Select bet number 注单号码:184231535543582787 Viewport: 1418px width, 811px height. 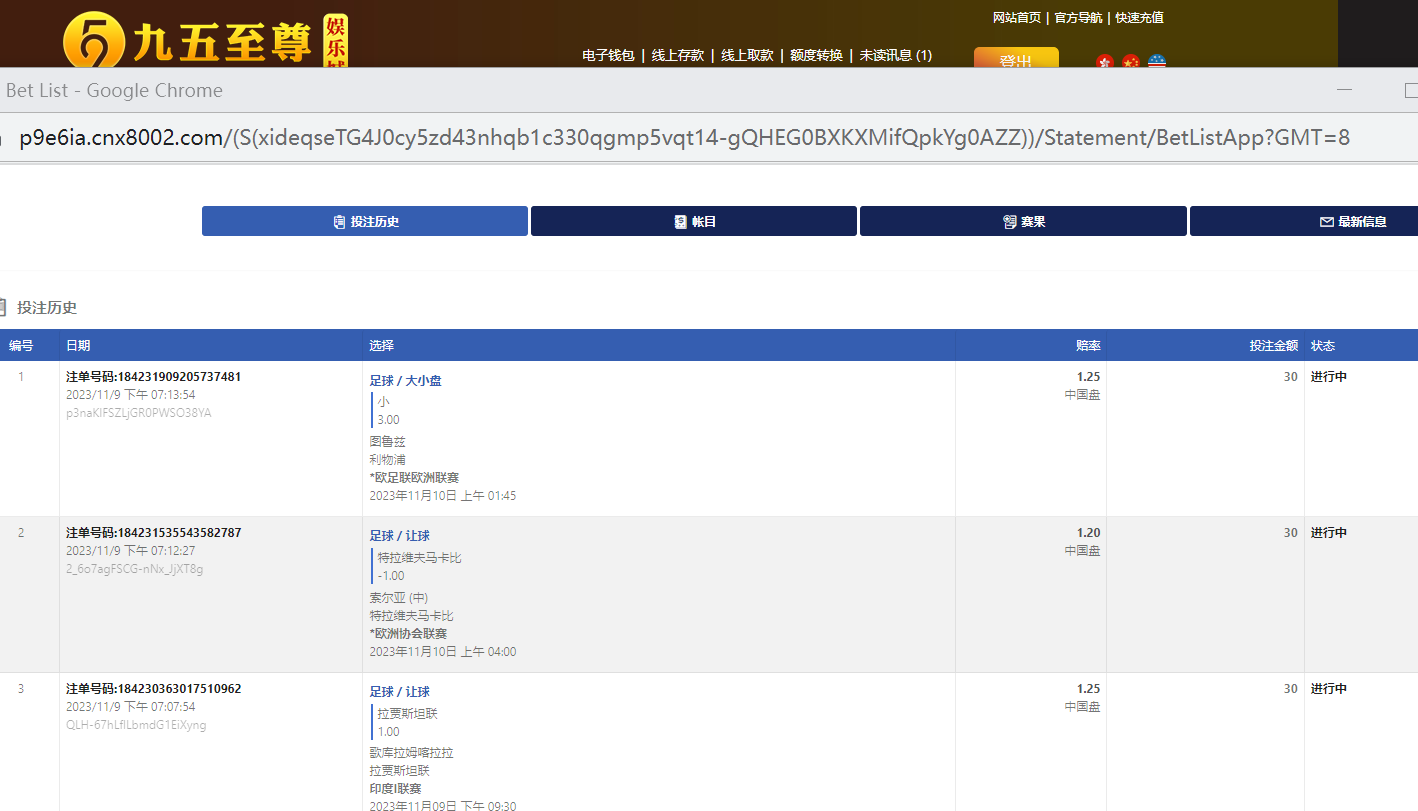pyautogui.click(x=153, y=533)
